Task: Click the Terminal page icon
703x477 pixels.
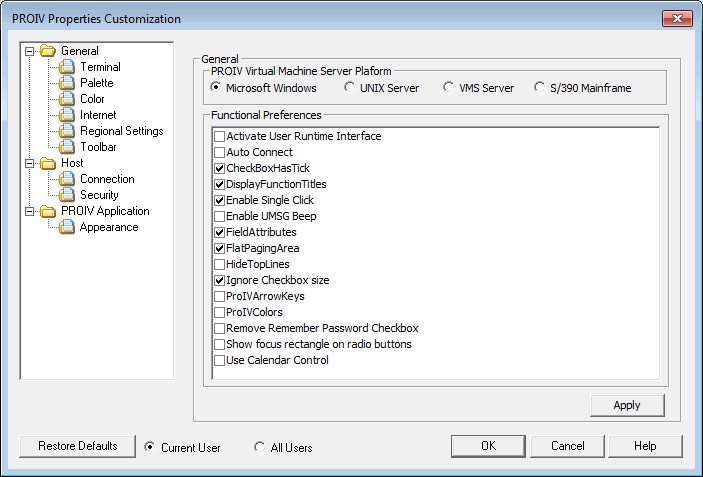Action: (67, 67)
